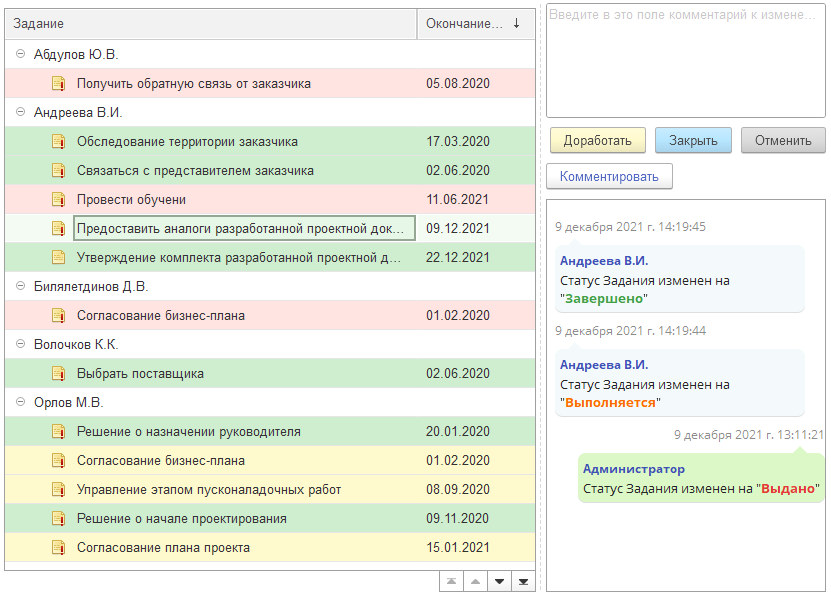Collapse the 'Билялетдинов Д.В.' group node

pyautogui.click(x=21, y=287)
